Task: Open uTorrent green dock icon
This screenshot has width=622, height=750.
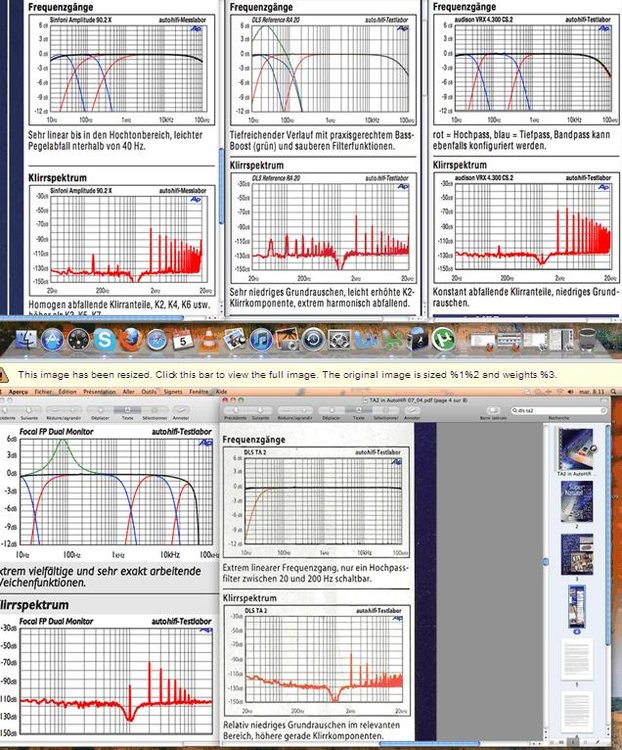Action: point(444,340)
